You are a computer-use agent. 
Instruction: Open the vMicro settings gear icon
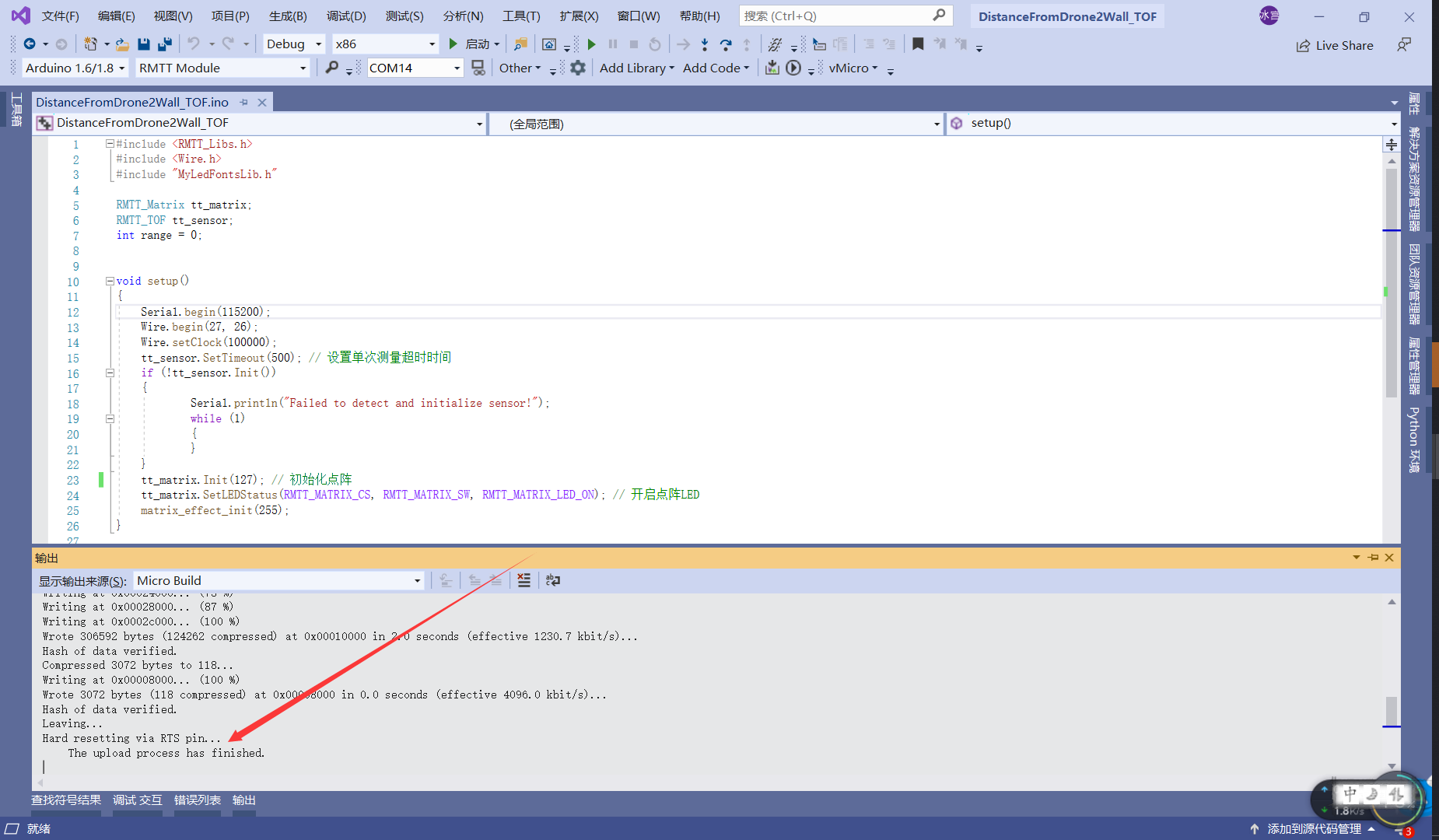coord(577,68)
